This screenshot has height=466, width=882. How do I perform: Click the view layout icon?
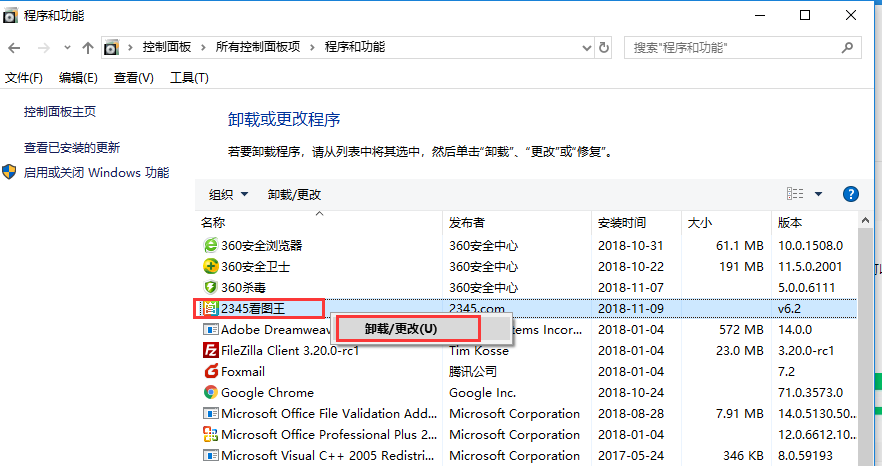click(x=795, y=194)
